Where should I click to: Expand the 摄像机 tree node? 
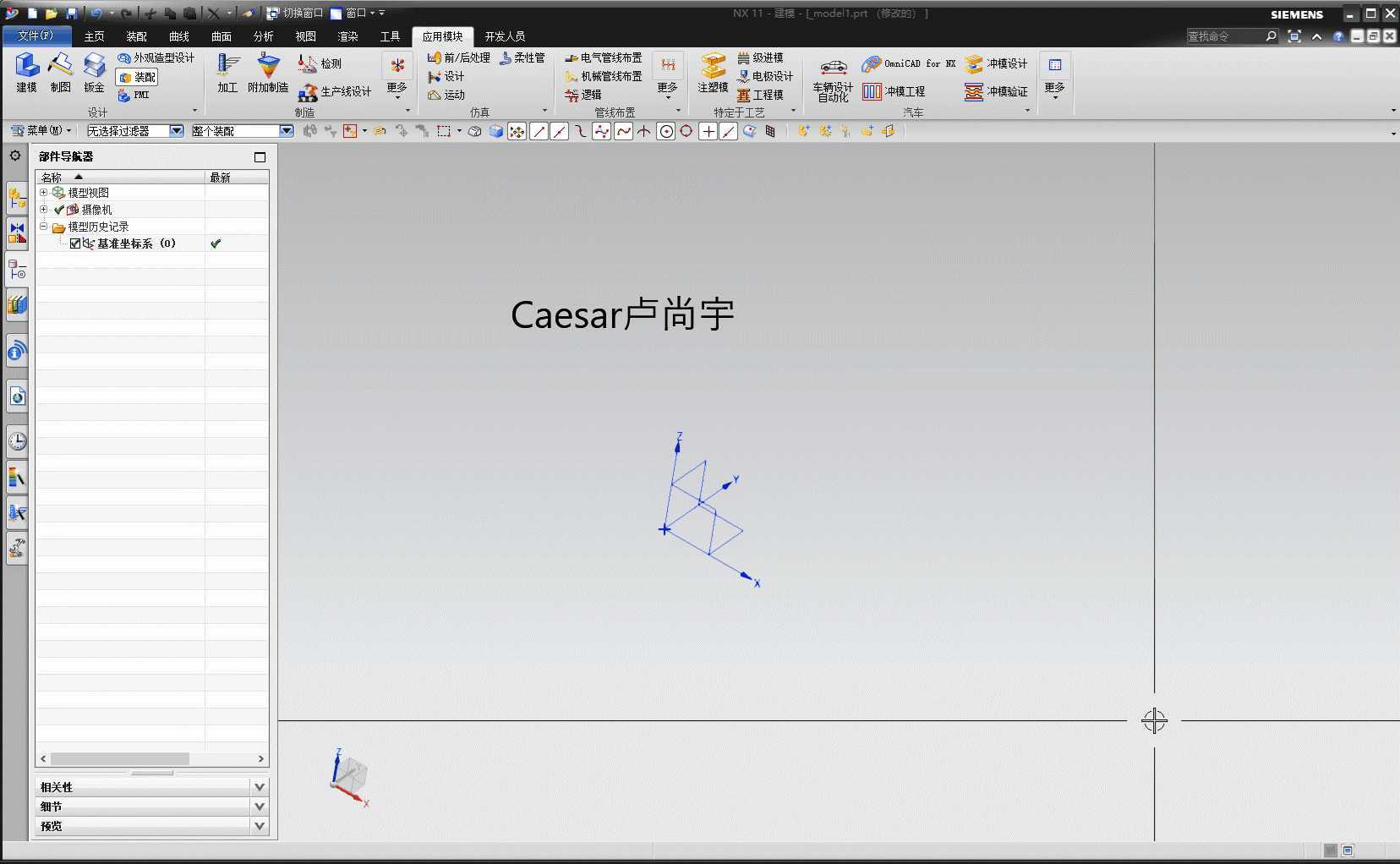43,210
